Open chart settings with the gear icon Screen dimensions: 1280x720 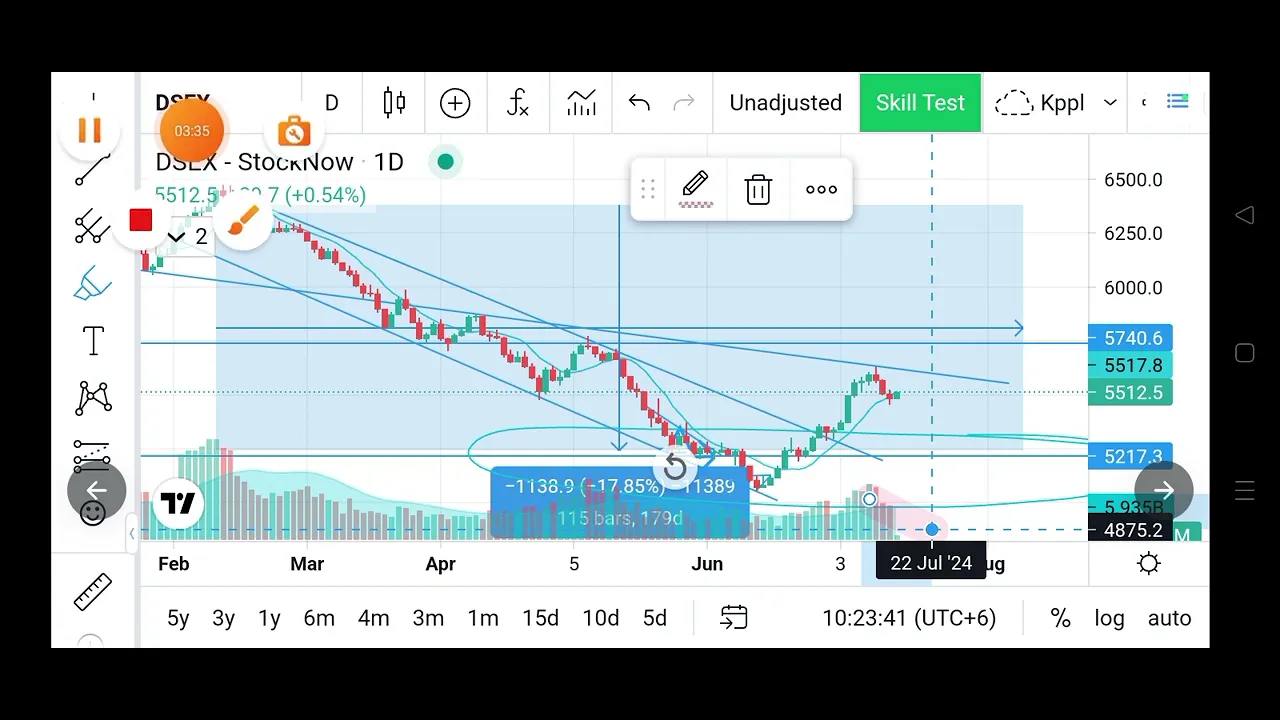[x=1149, y=564]
